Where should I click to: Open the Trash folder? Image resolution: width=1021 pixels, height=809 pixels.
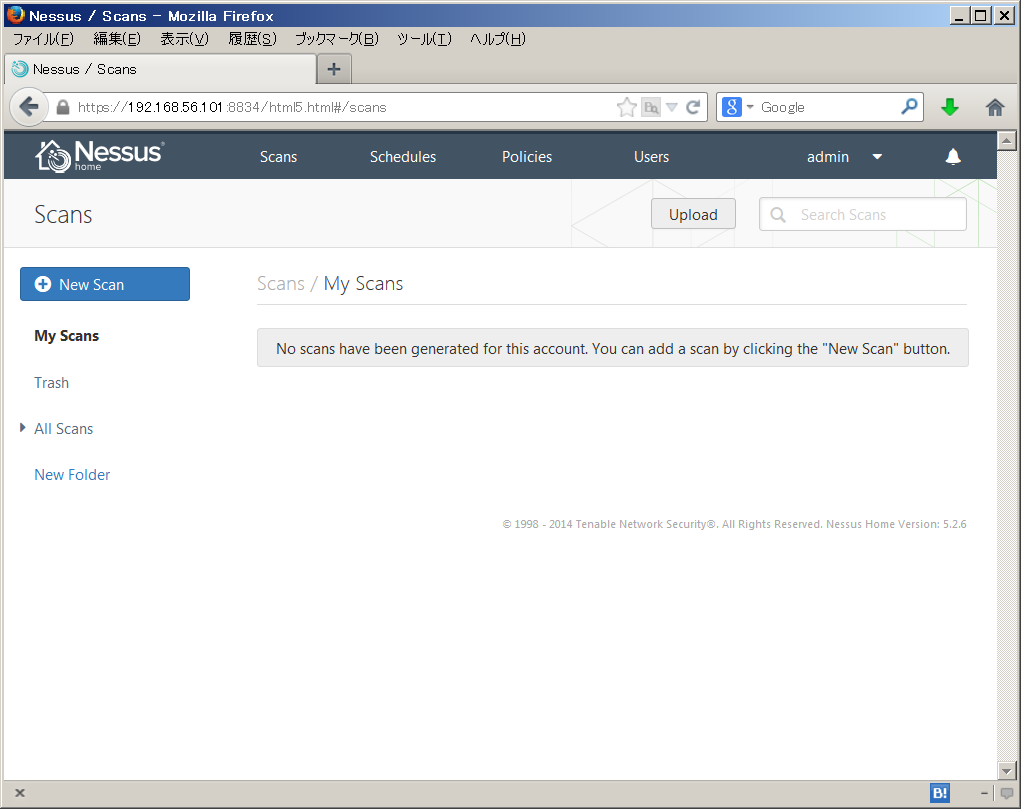pyautogui.click(x=51, y=382)
